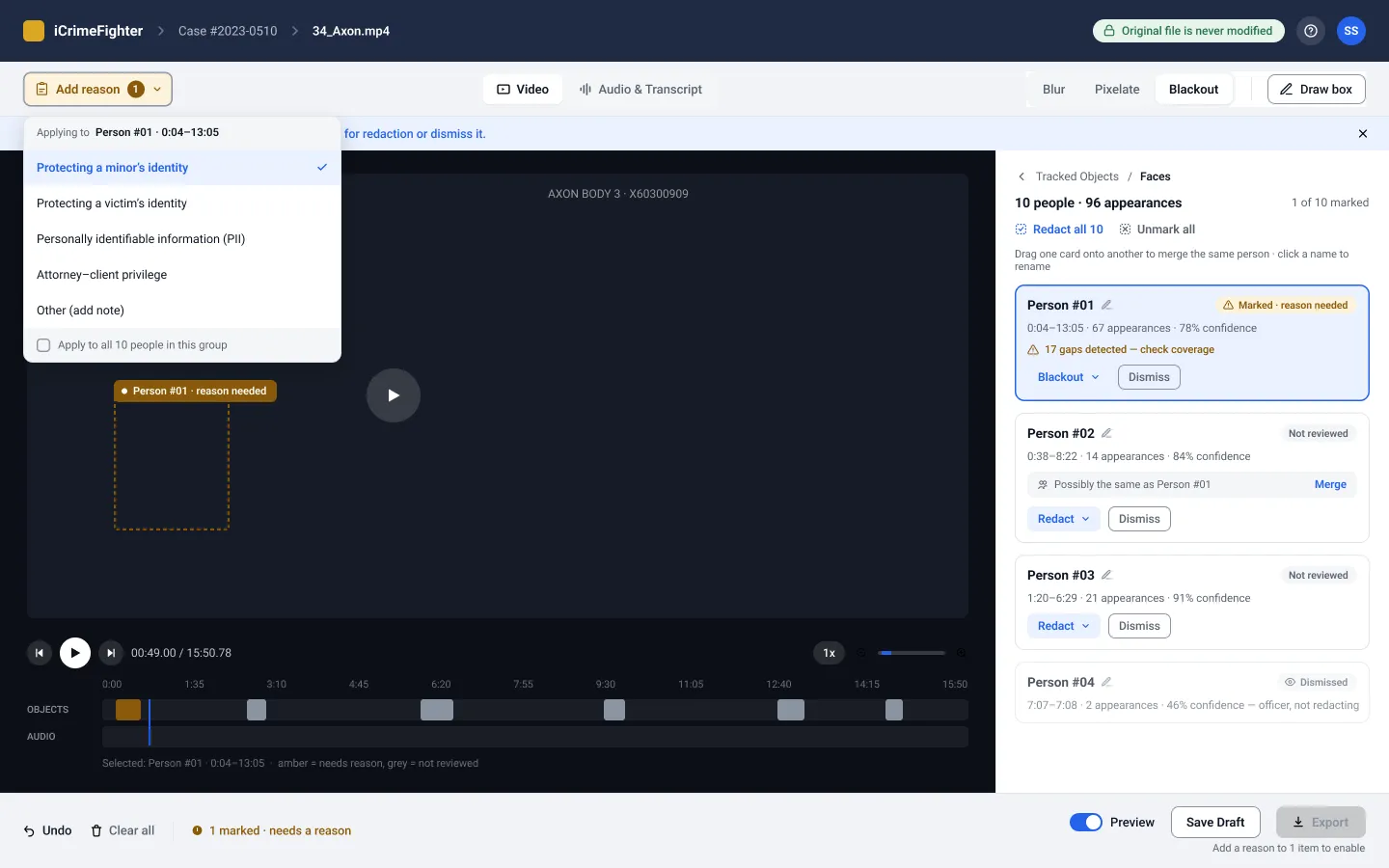This screenshot has height=868, width=1389.
Task: Switch redaction style to Blur
Action: 1053,89
